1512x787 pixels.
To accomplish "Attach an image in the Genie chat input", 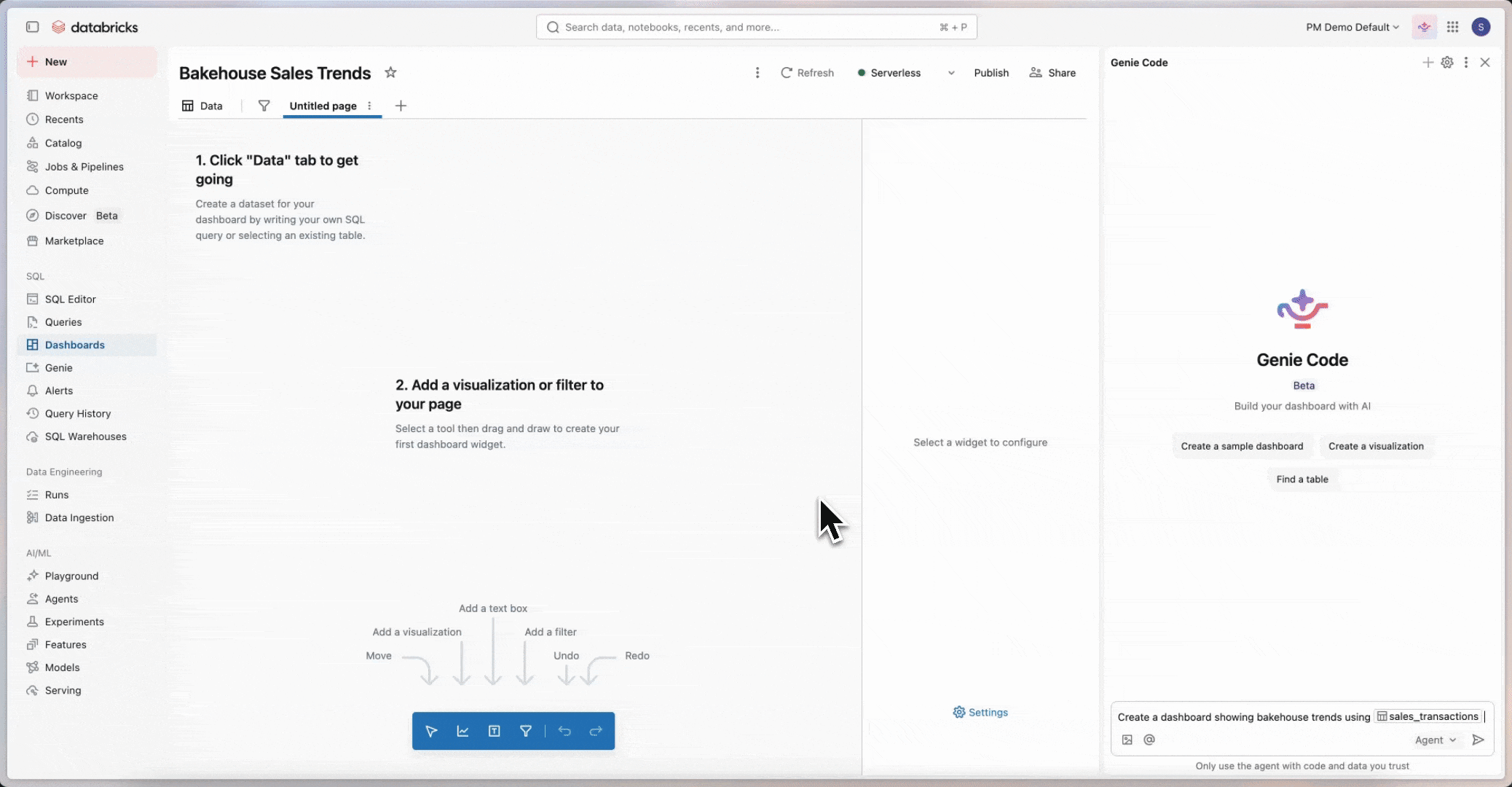I will pyautogui.click(x=1127, y=740).
